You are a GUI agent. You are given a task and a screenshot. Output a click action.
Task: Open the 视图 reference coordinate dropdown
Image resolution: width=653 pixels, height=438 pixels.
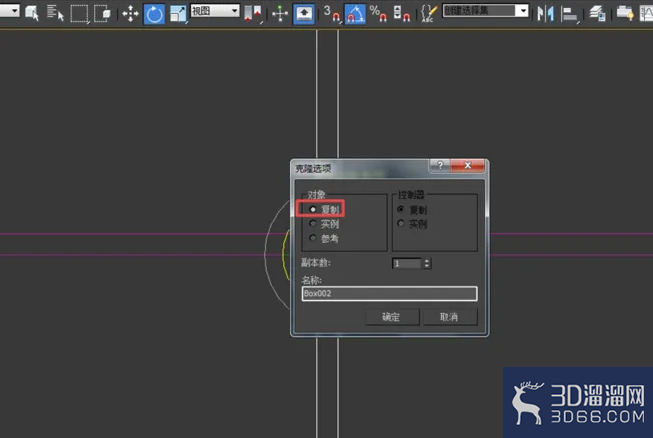coord(215,11)
